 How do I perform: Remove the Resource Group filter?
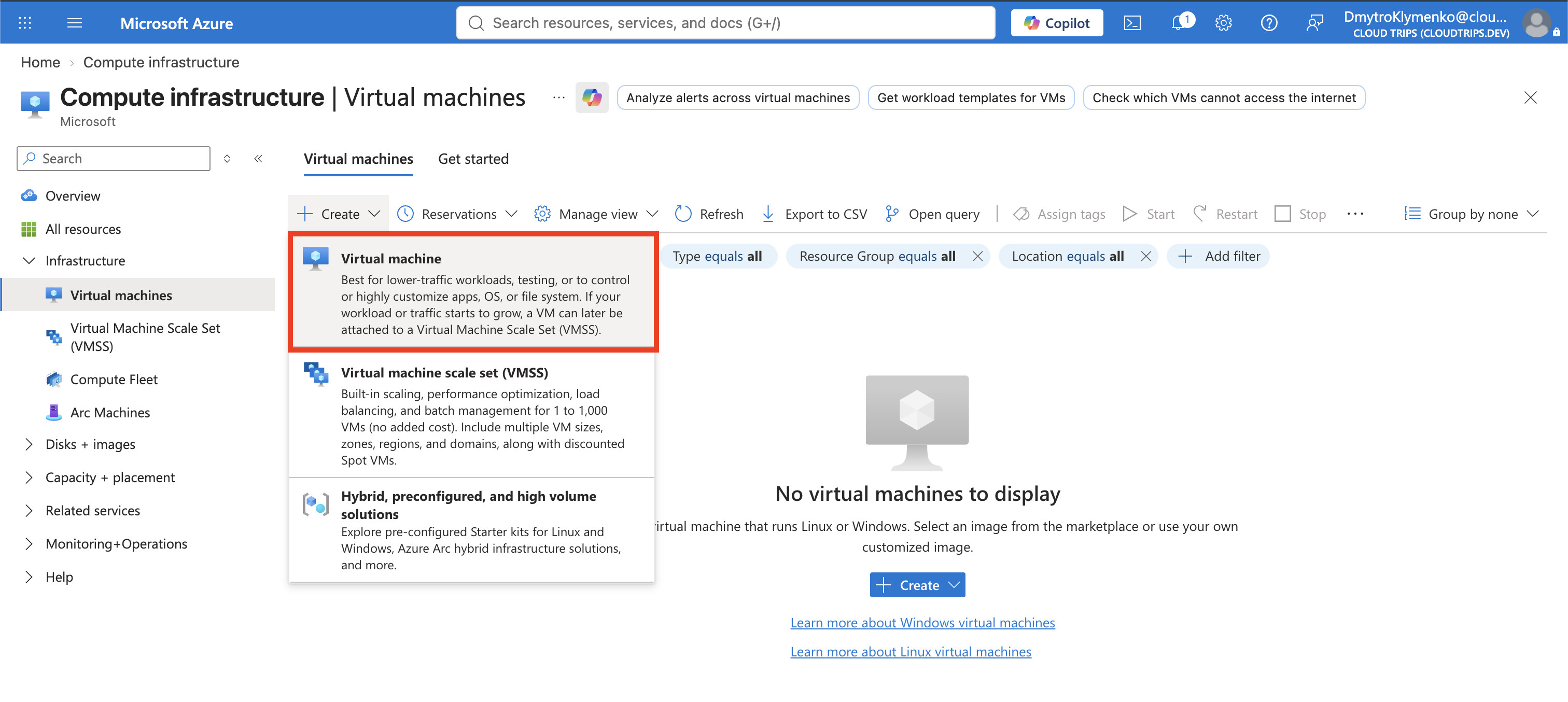pos(977,256)
